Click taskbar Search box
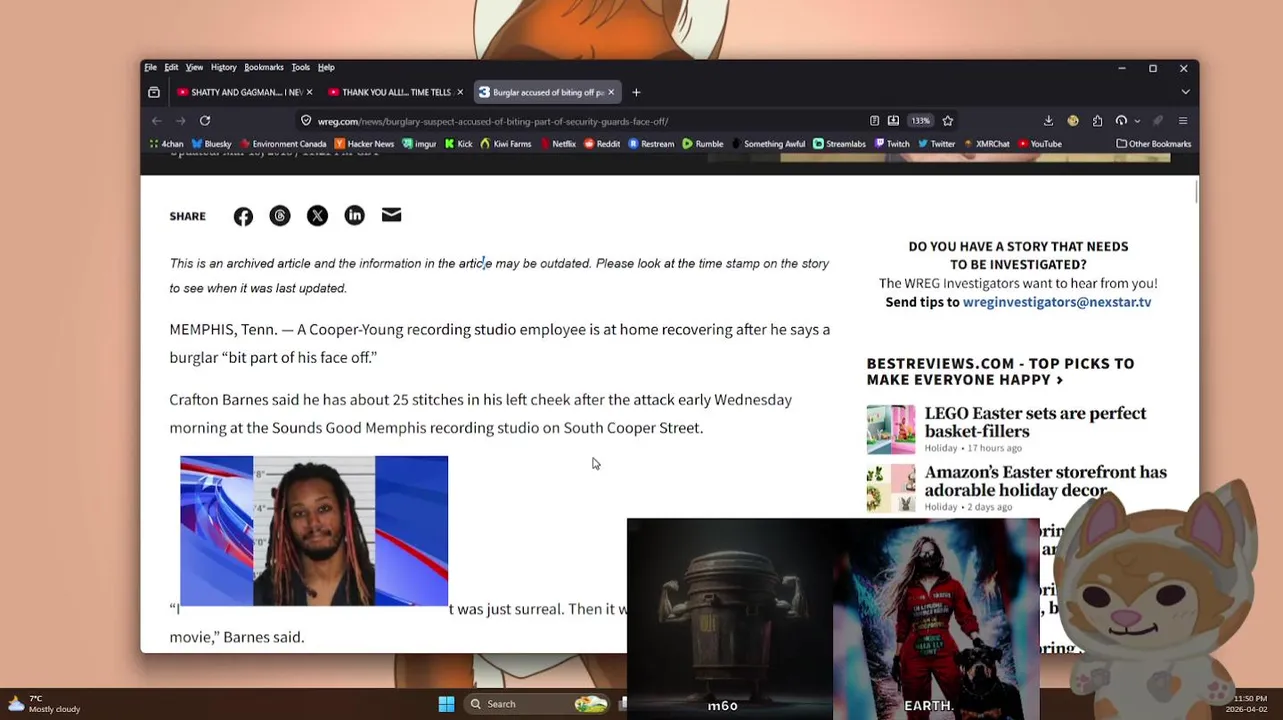The height and width of the screenshot is (720, 1283). pyautogui.click(x=539, y=704)
